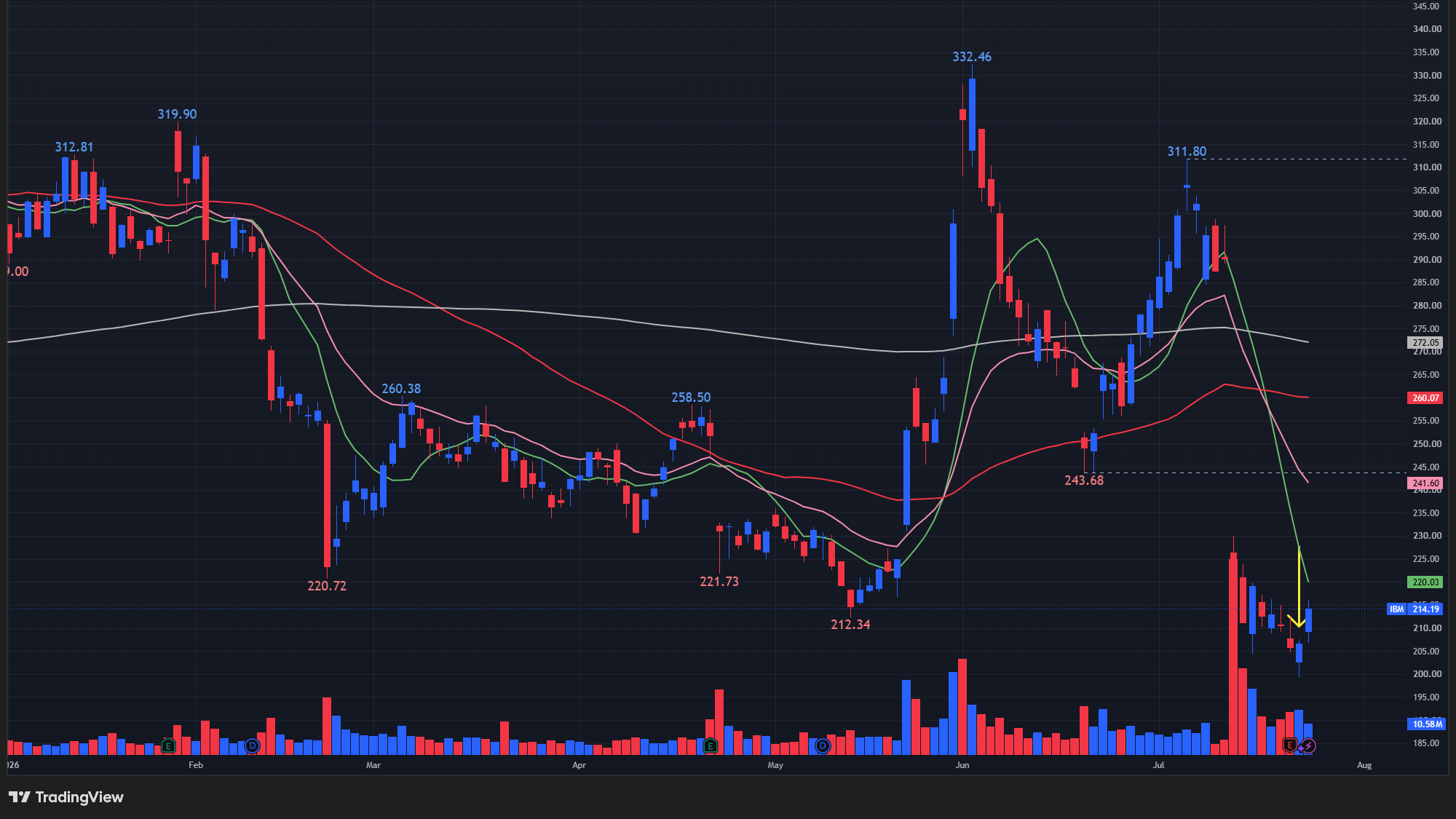Image resolution: width=1456 pixels, height=819 pixels.
Task: Open the blue dividend D marker in May
Action: [x=823, y=745]
